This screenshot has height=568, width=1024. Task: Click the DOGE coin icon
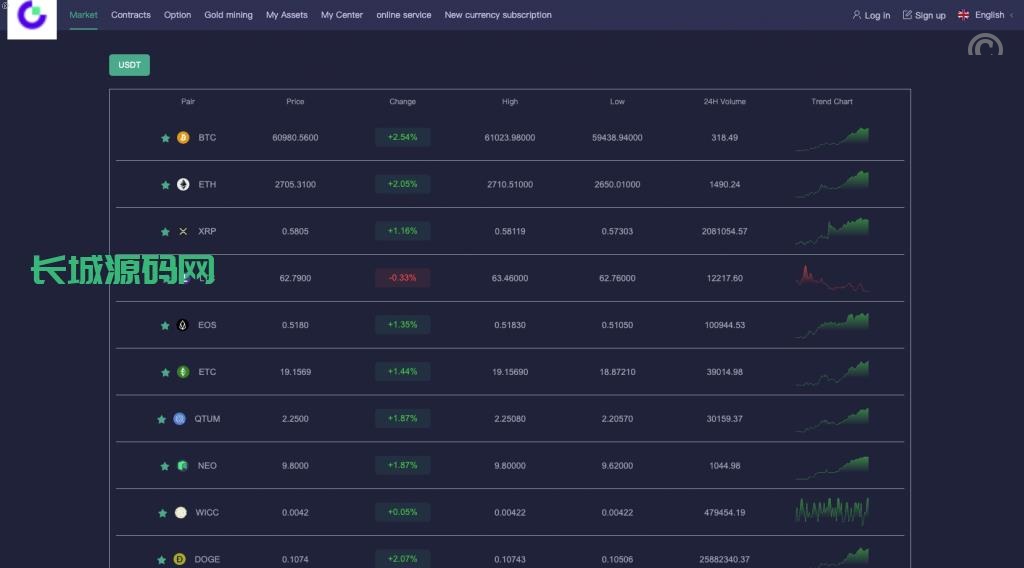point(180,559)
